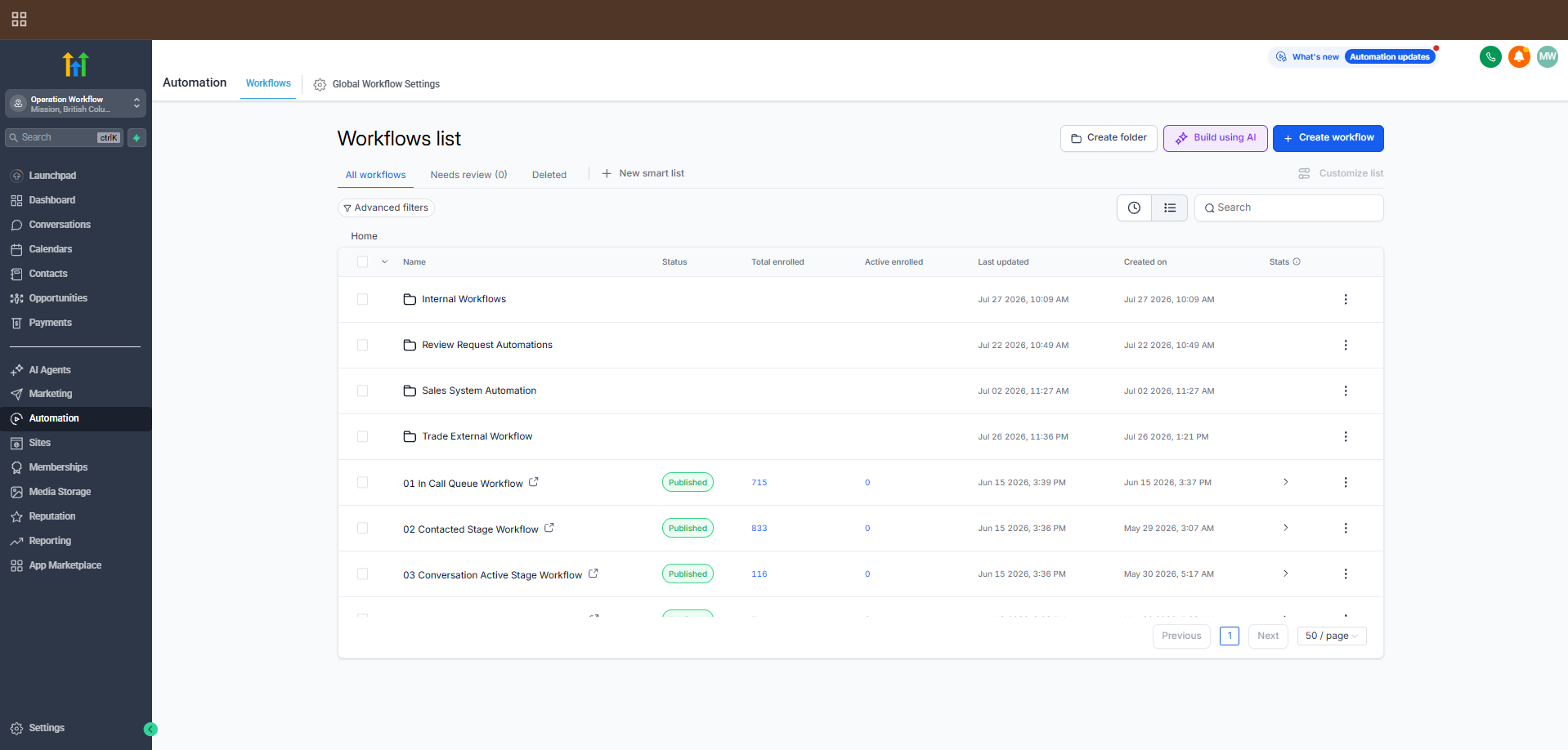Click the green phone dialer icon

(1490, 56)
